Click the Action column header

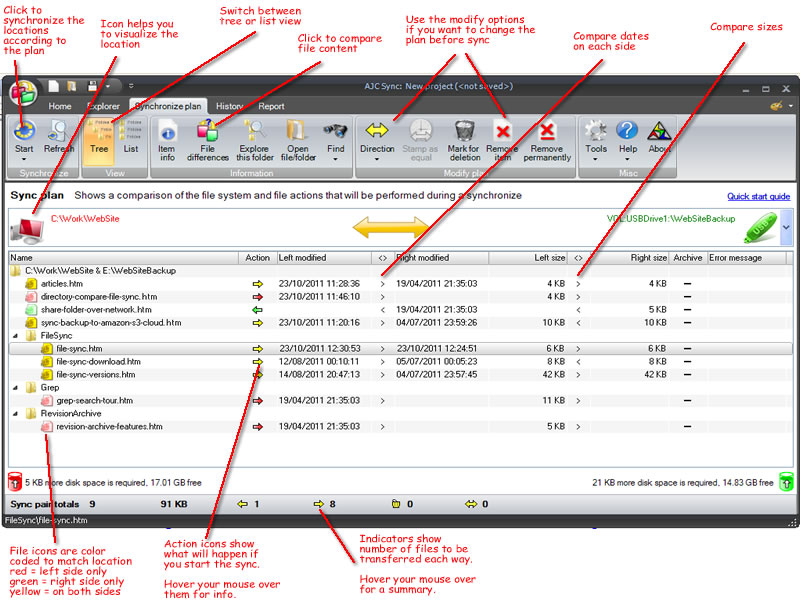(257, 258)
